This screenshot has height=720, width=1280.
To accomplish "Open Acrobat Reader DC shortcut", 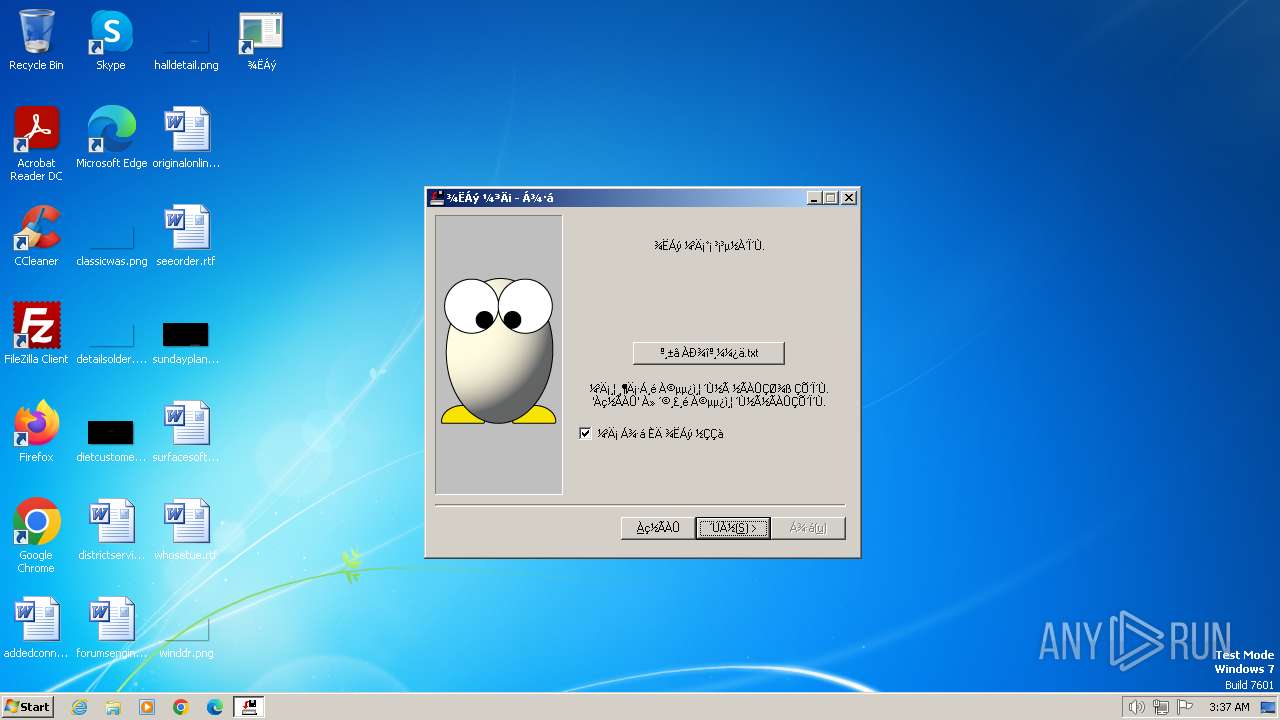I will coord(36,144).
